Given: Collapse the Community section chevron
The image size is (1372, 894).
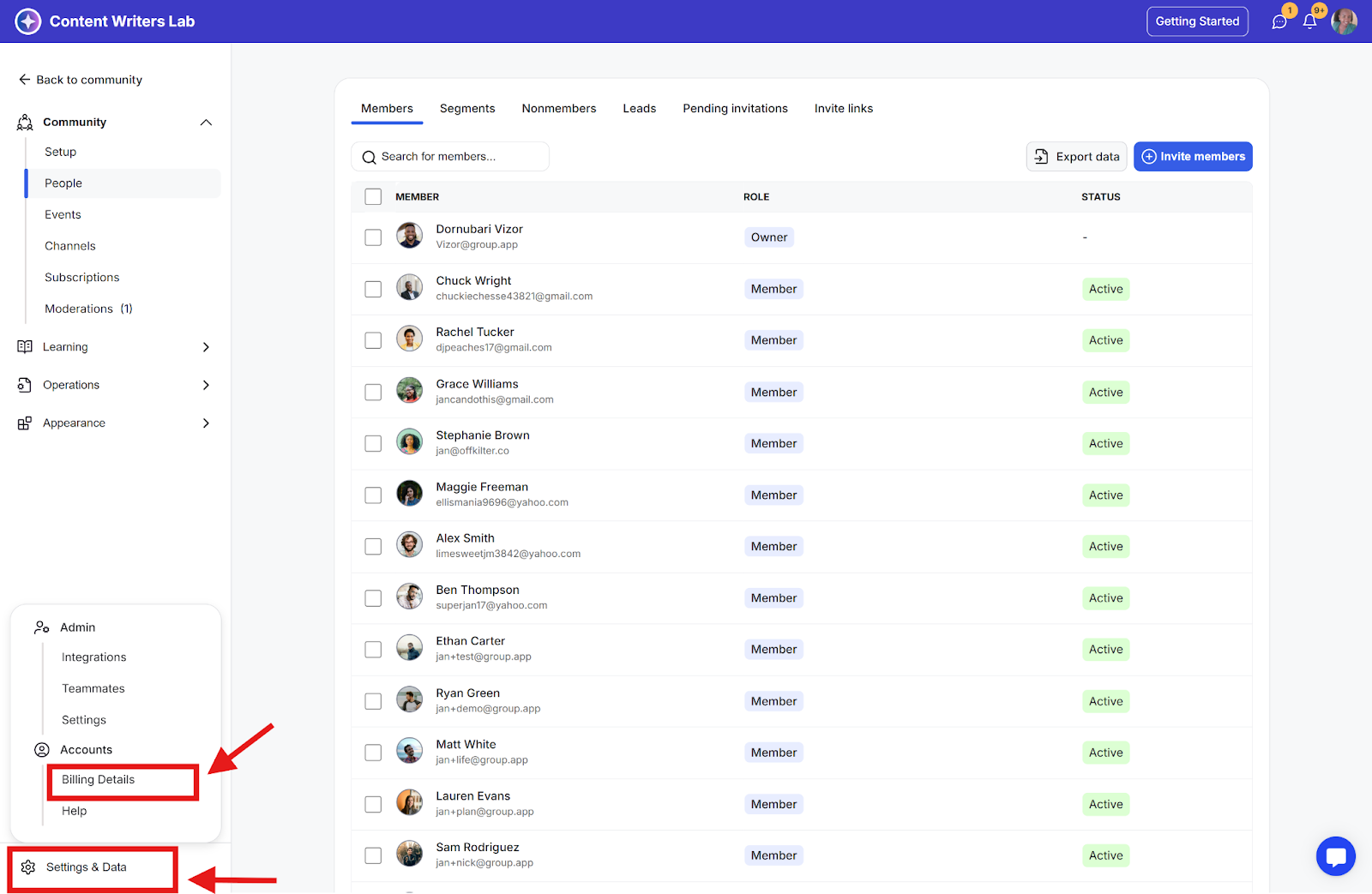Looking at the screenshot, I should 206,123.
